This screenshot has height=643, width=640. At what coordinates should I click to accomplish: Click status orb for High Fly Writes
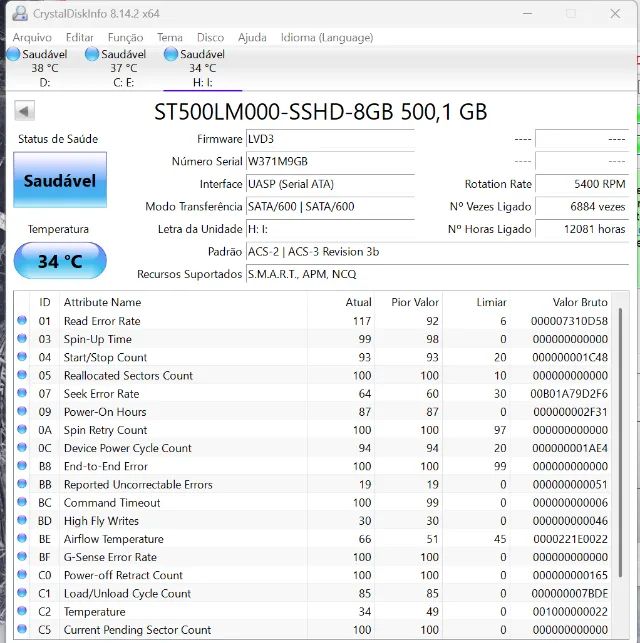point(22,520)
